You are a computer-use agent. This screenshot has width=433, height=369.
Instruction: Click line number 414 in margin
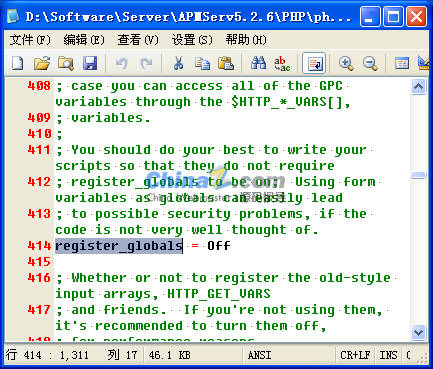pyautogui.click(x=39, y=246)
